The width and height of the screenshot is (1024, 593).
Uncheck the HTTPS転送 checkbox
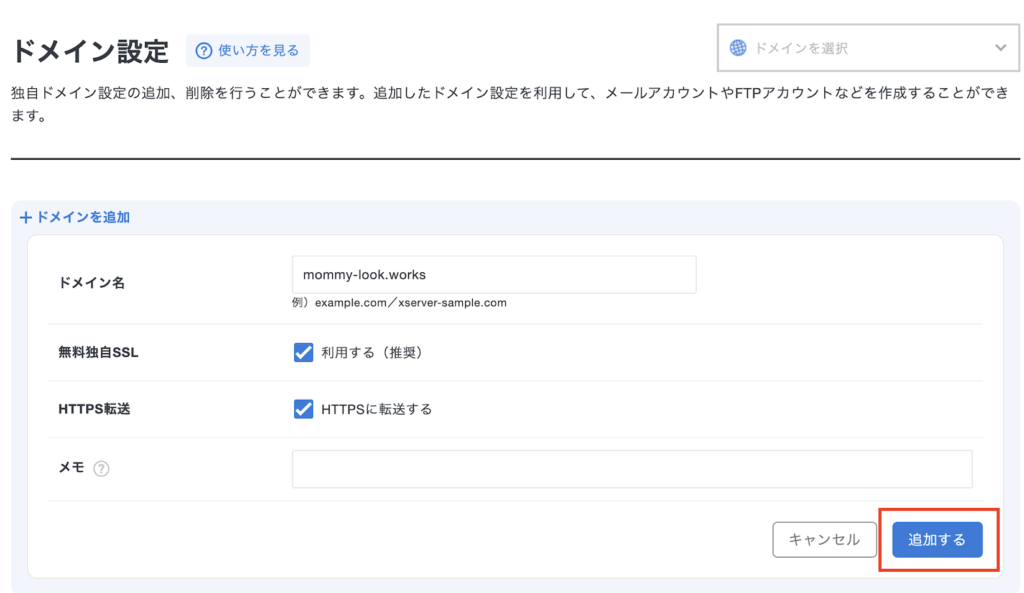(303, 409)
